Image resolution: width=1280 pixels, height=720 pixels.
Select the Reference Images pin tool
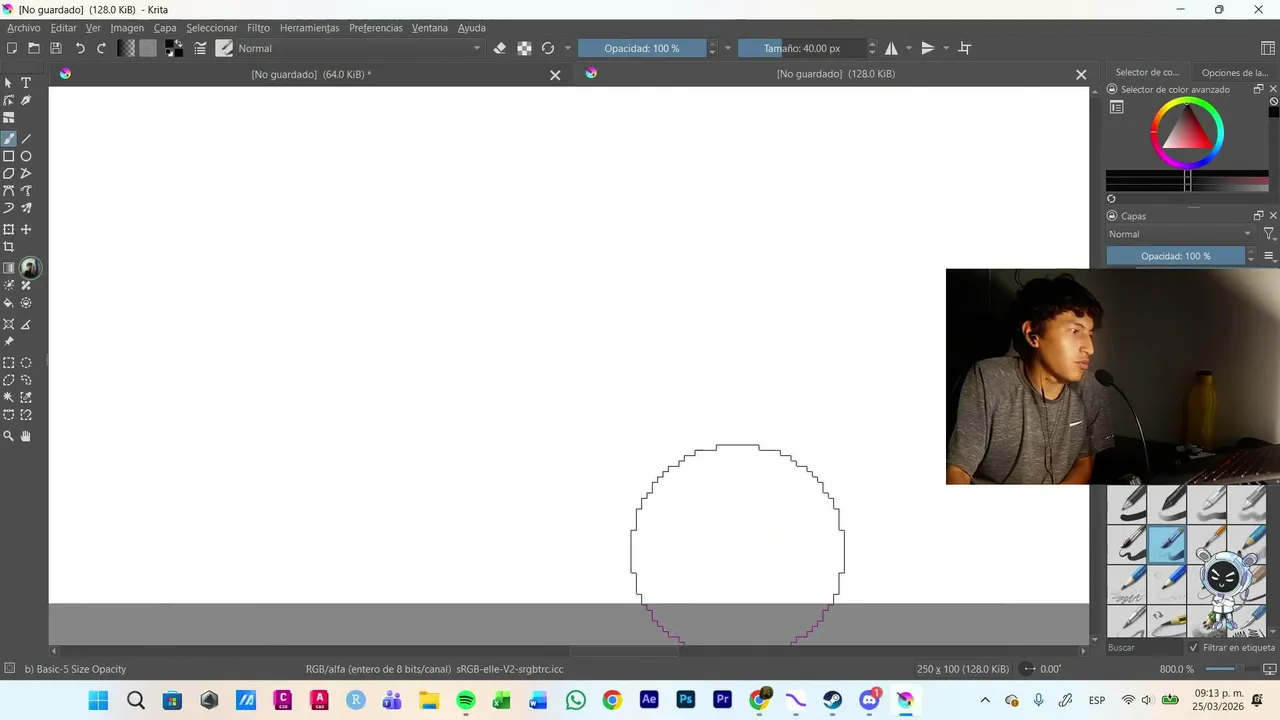click(9, 341)
